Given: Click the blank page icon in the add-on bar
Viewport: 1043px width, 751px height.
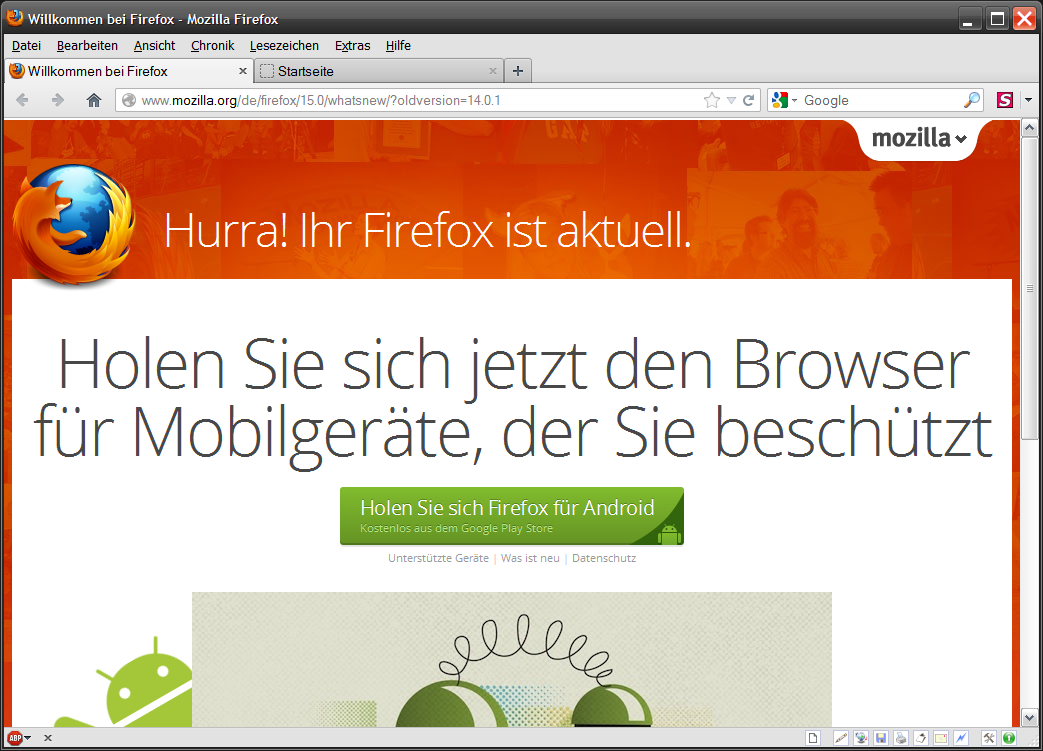Looking at the screenshot, I should pyautogui.click(x=813, y=738).
